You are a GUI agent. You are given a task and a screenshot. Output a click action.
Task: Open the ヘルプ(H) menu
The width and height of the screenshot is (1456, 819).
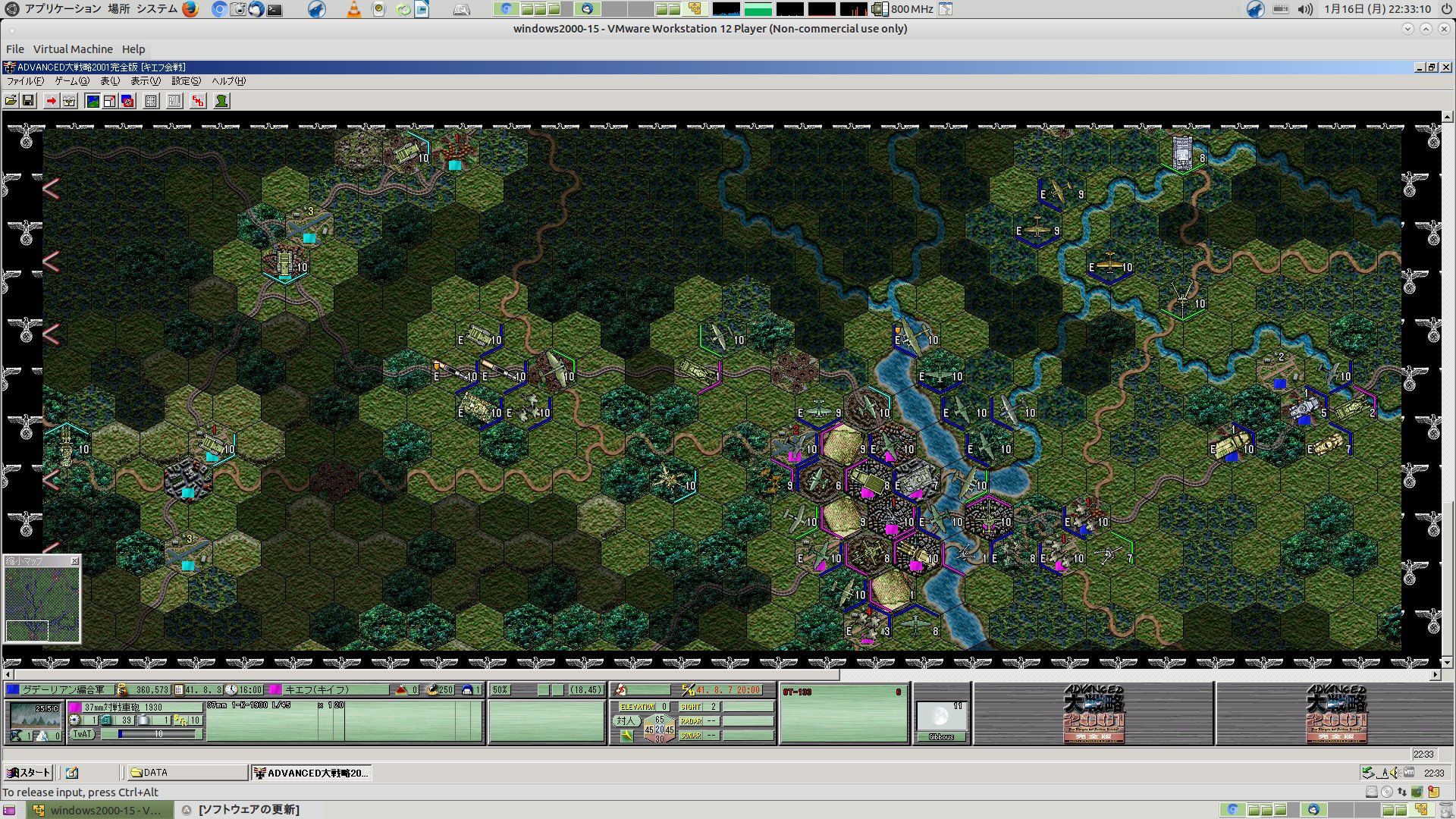tap(228, 81)
